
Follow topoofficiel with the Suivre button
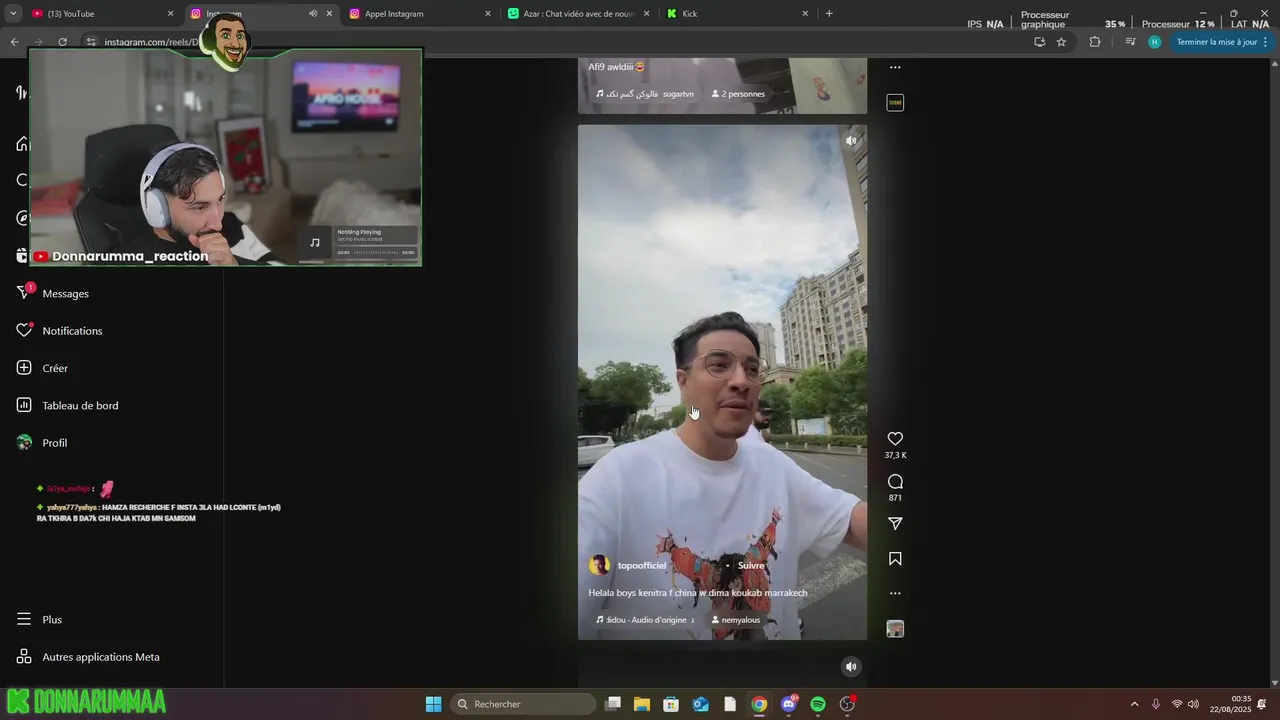[751, 566]
